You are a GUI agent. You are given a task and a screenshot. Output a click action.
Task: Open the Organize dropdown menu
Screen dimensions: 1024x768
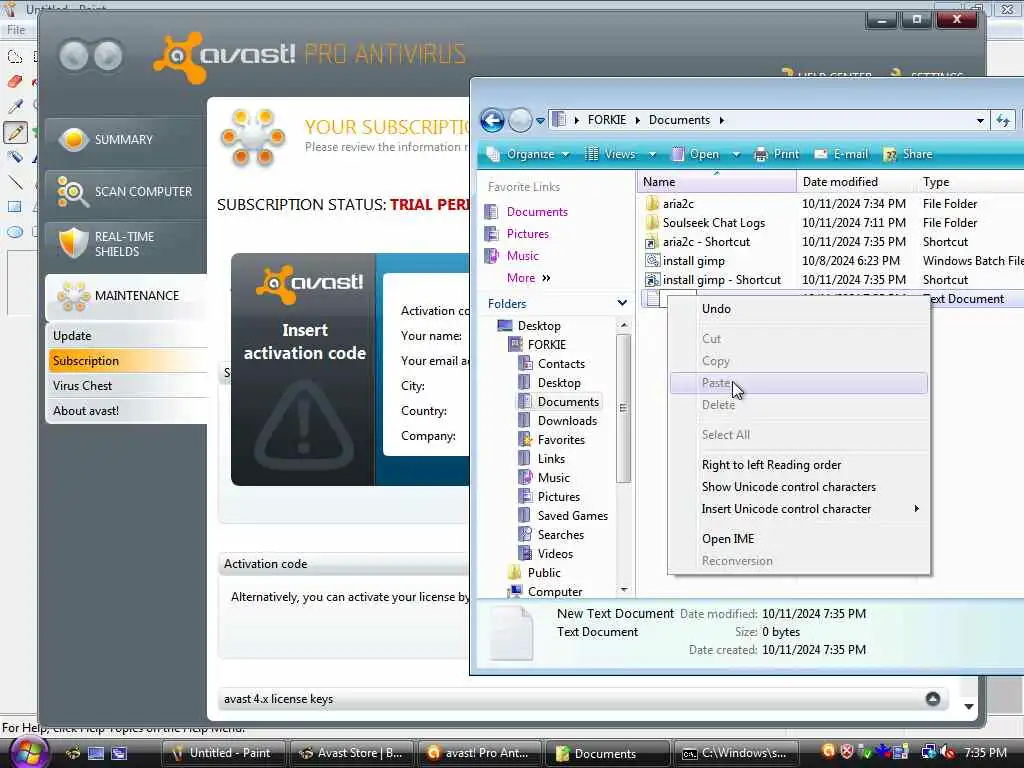(x=528, y=154)
